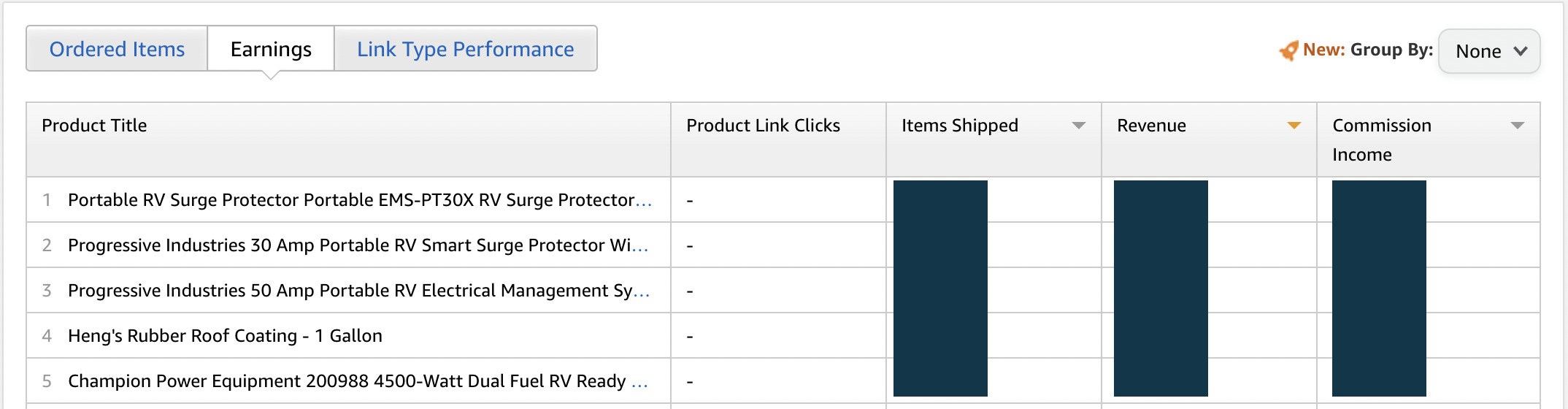1568x409 pixels.
Task: Expand truncated title ellipsis in row 5
Action: [x=639, y=383]
